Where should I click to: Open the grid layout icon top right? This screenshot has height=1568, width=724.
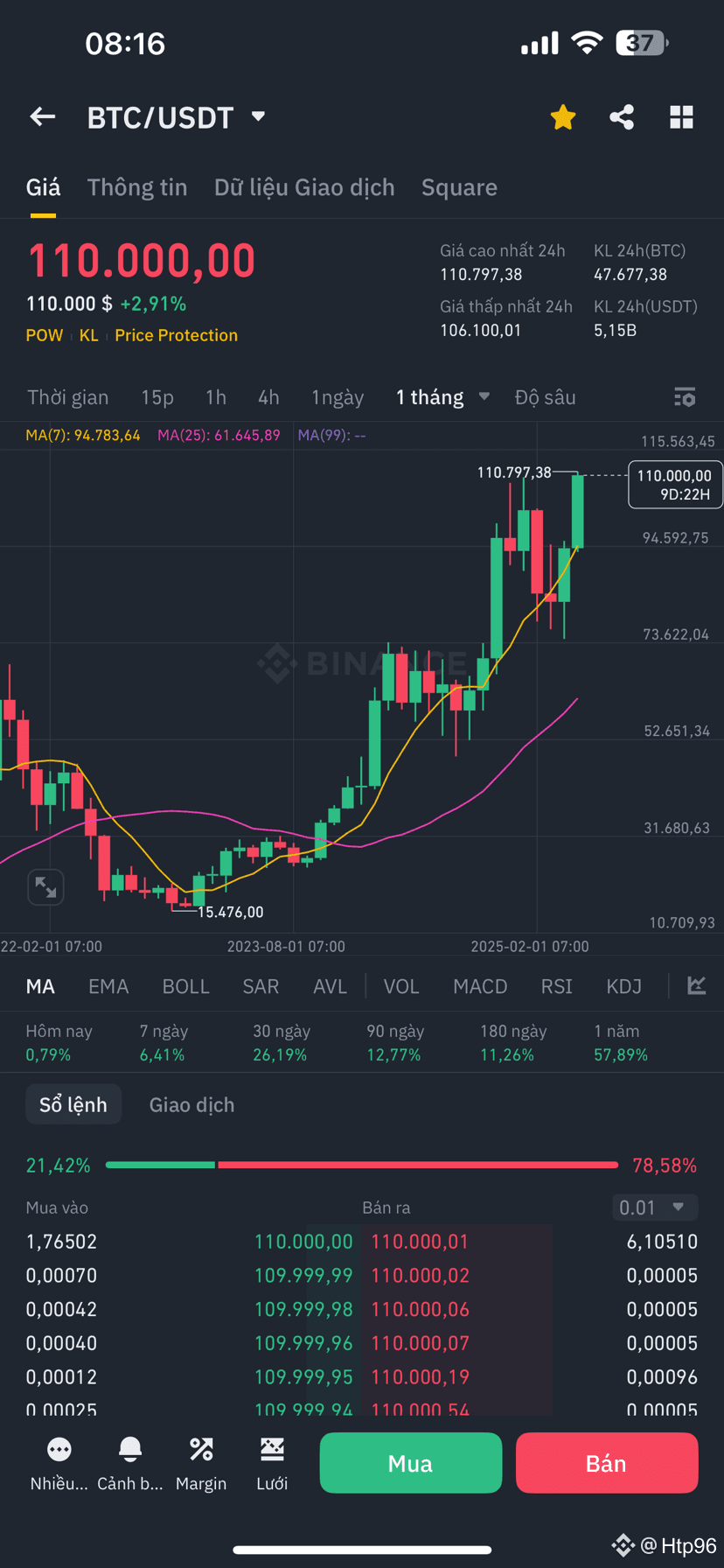[x=681, y=116]
